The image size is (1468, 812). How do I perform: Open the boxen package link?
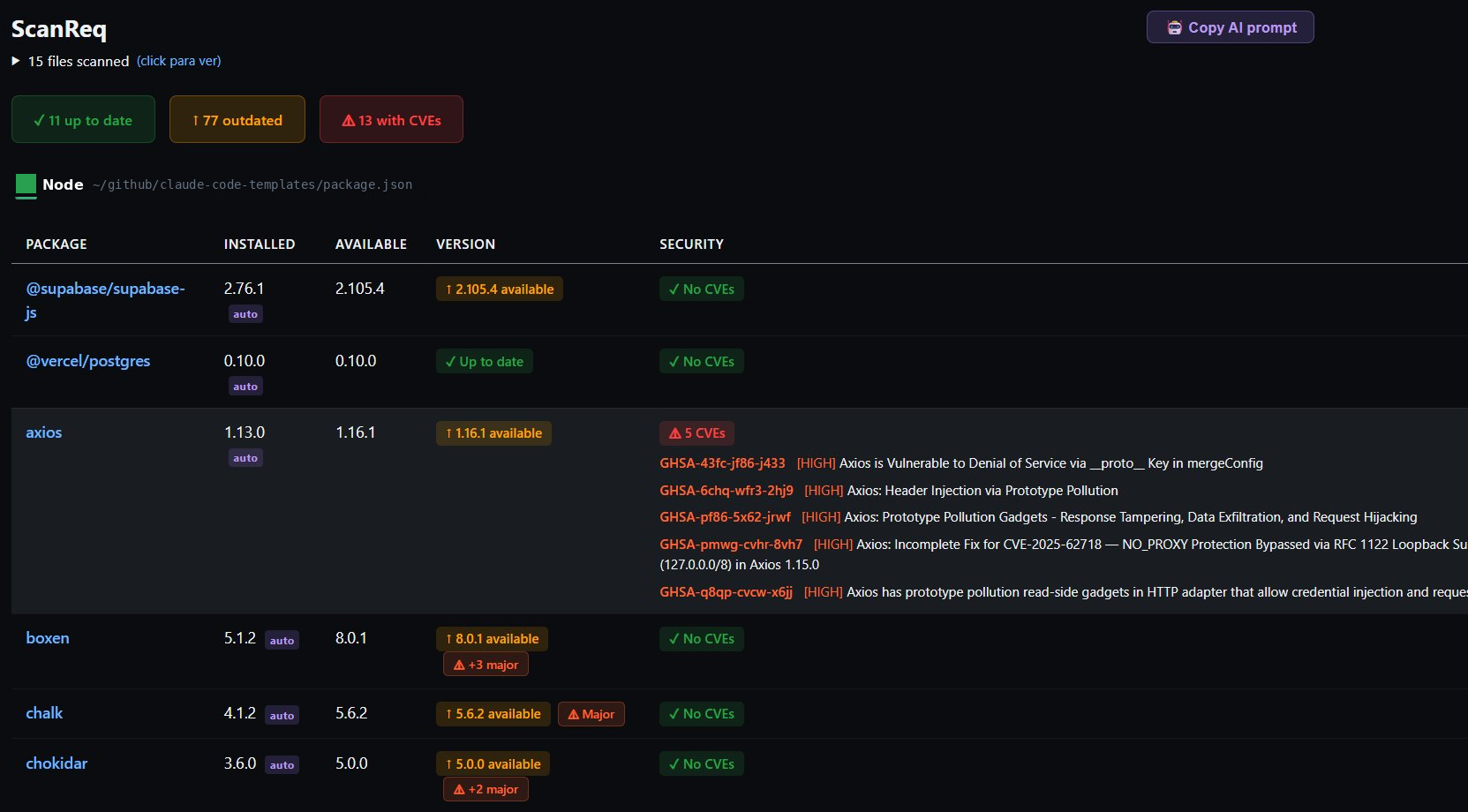pos(48,638)
